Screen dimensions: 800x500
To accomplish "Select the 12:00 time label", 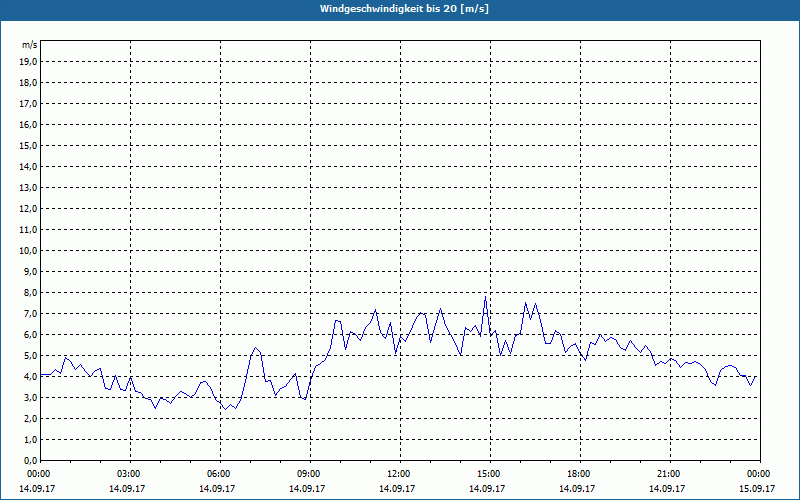I will [399, 474].
